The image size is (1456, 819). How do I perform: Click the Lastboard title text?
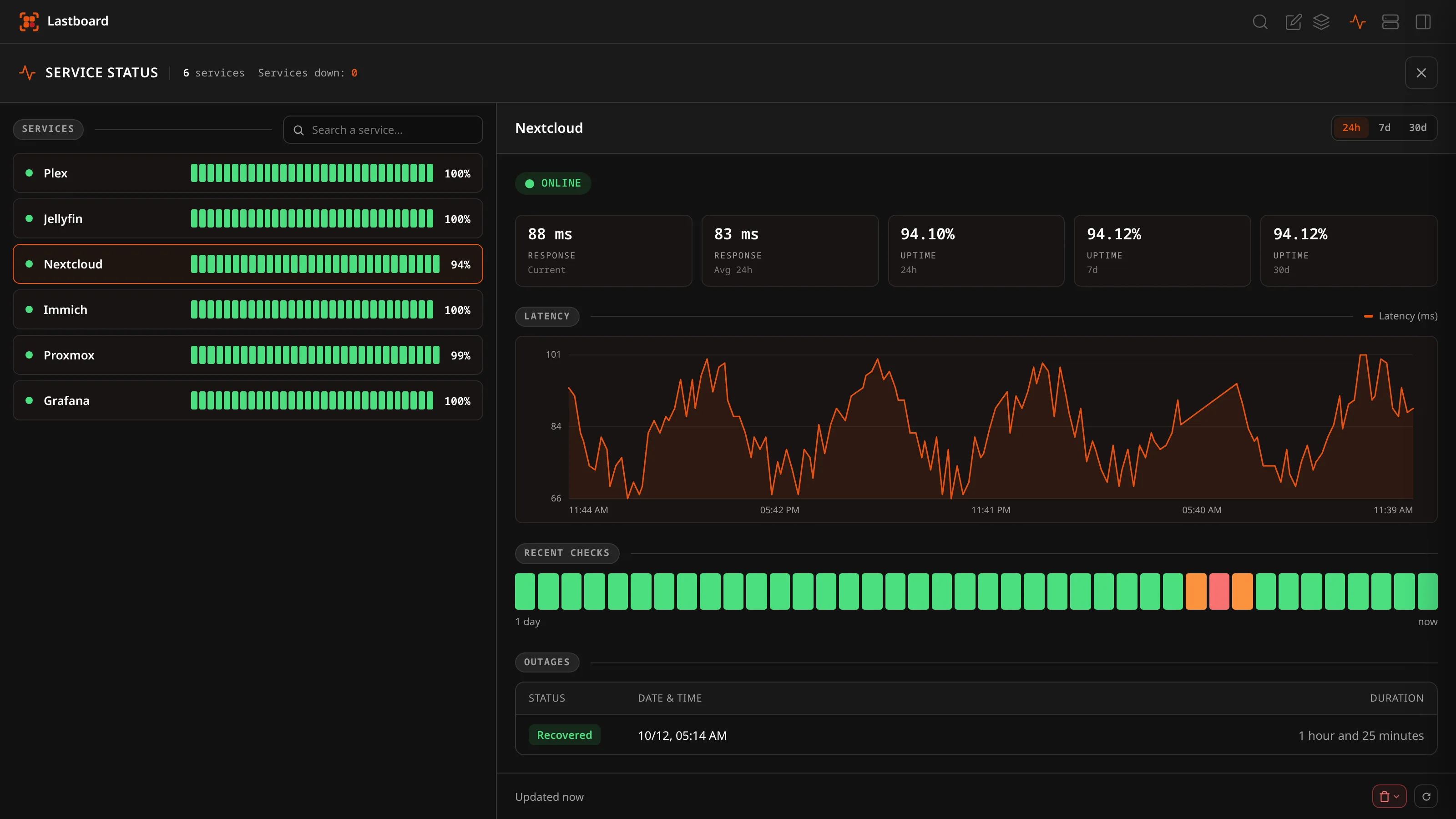tap(77, 21)
